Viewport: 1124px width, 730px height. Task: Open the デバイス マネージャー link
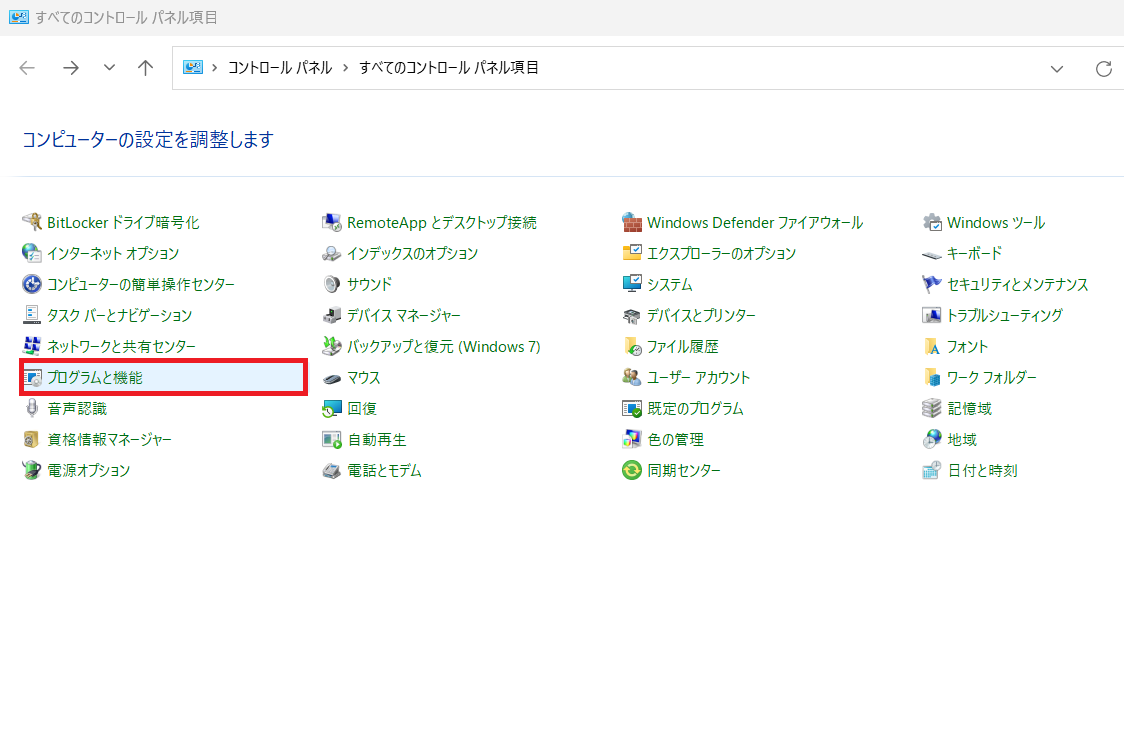coord(404,315)
